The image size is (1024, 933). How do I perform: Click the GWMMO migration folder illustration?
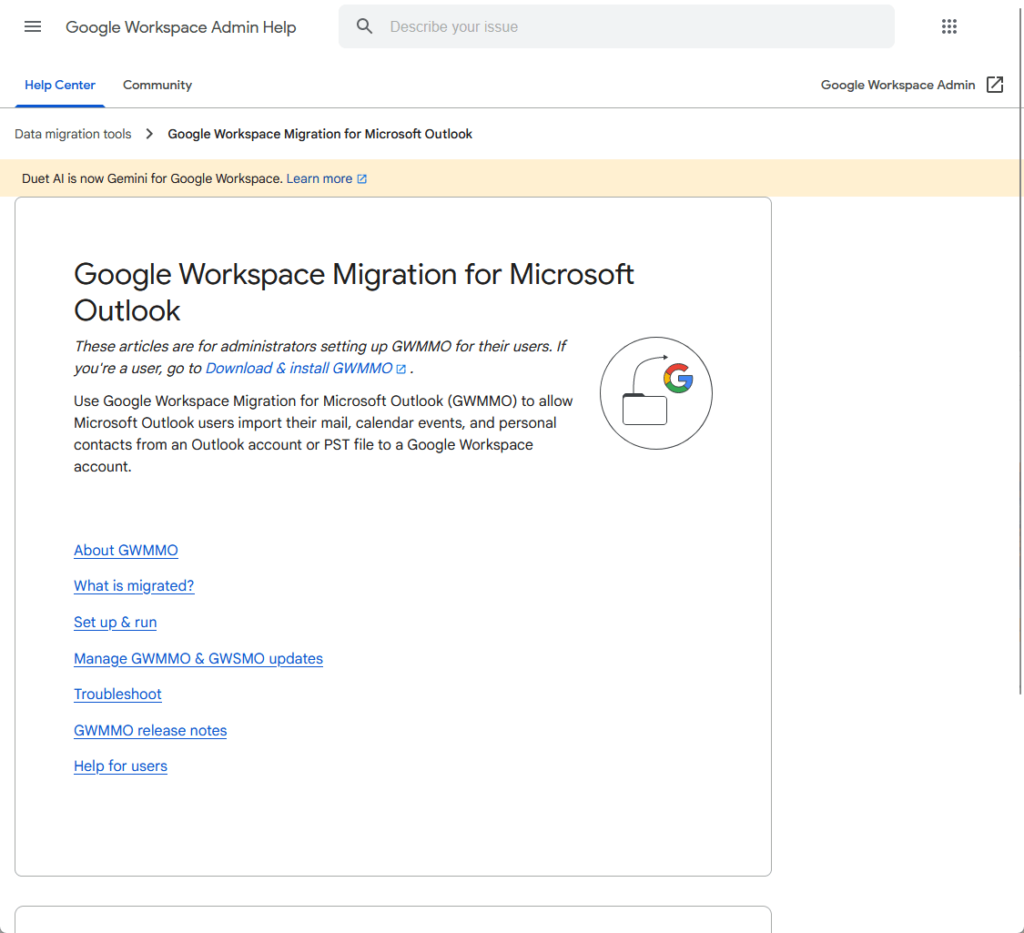pyautogui.click(x=656, y=393)
